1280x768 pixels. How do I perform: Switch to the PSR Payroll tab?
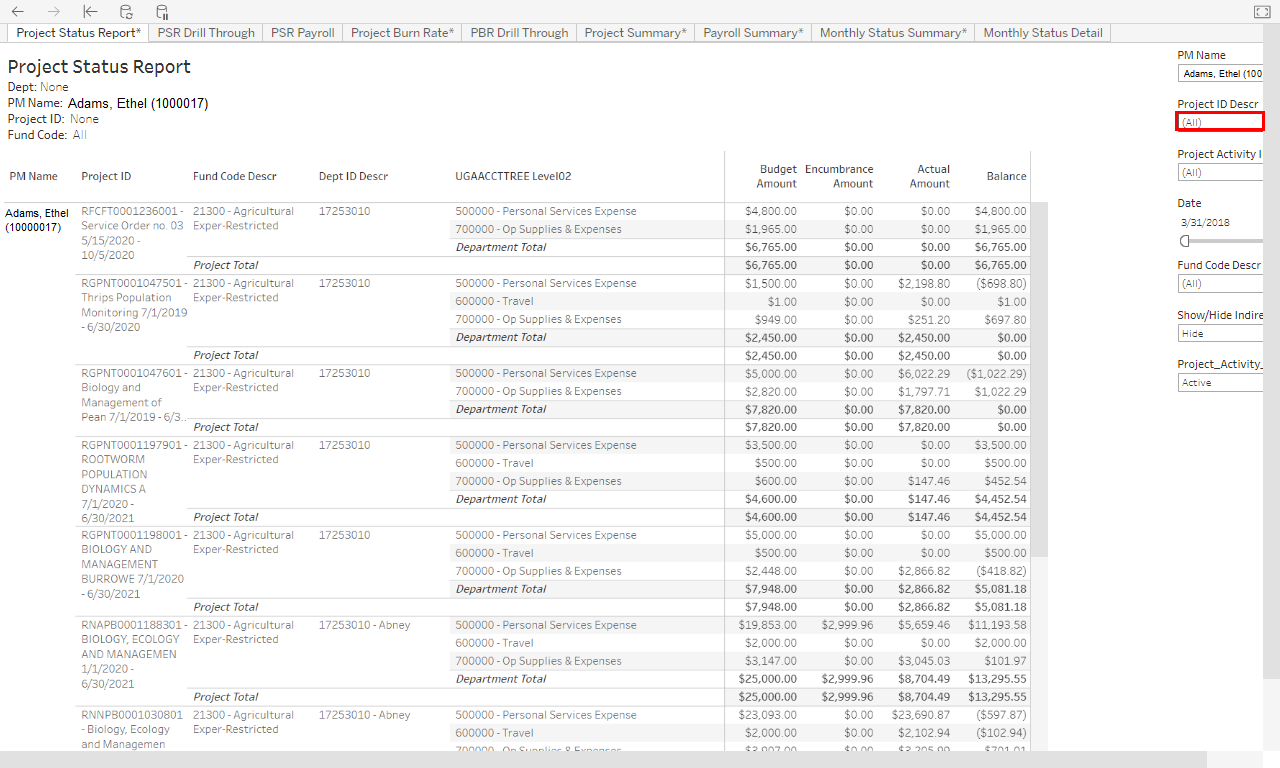[303, 33]
